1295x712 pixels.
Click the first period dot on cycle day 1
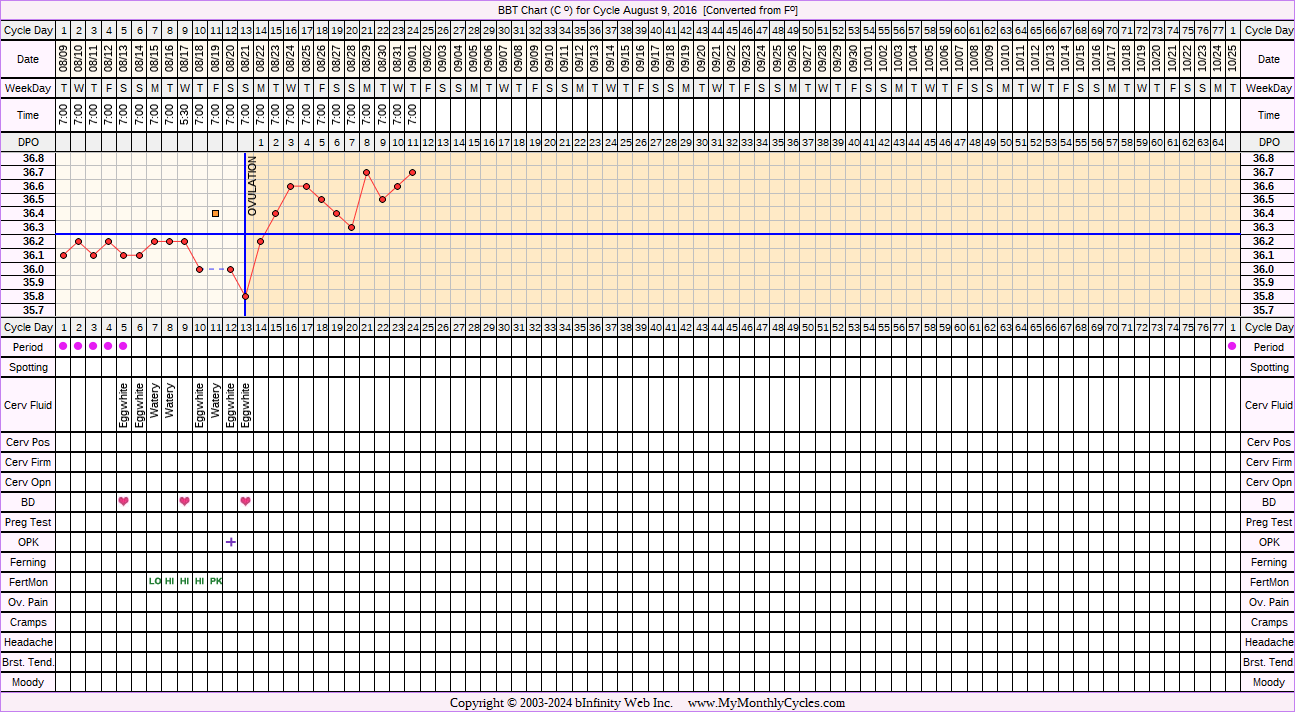[63, 346]
